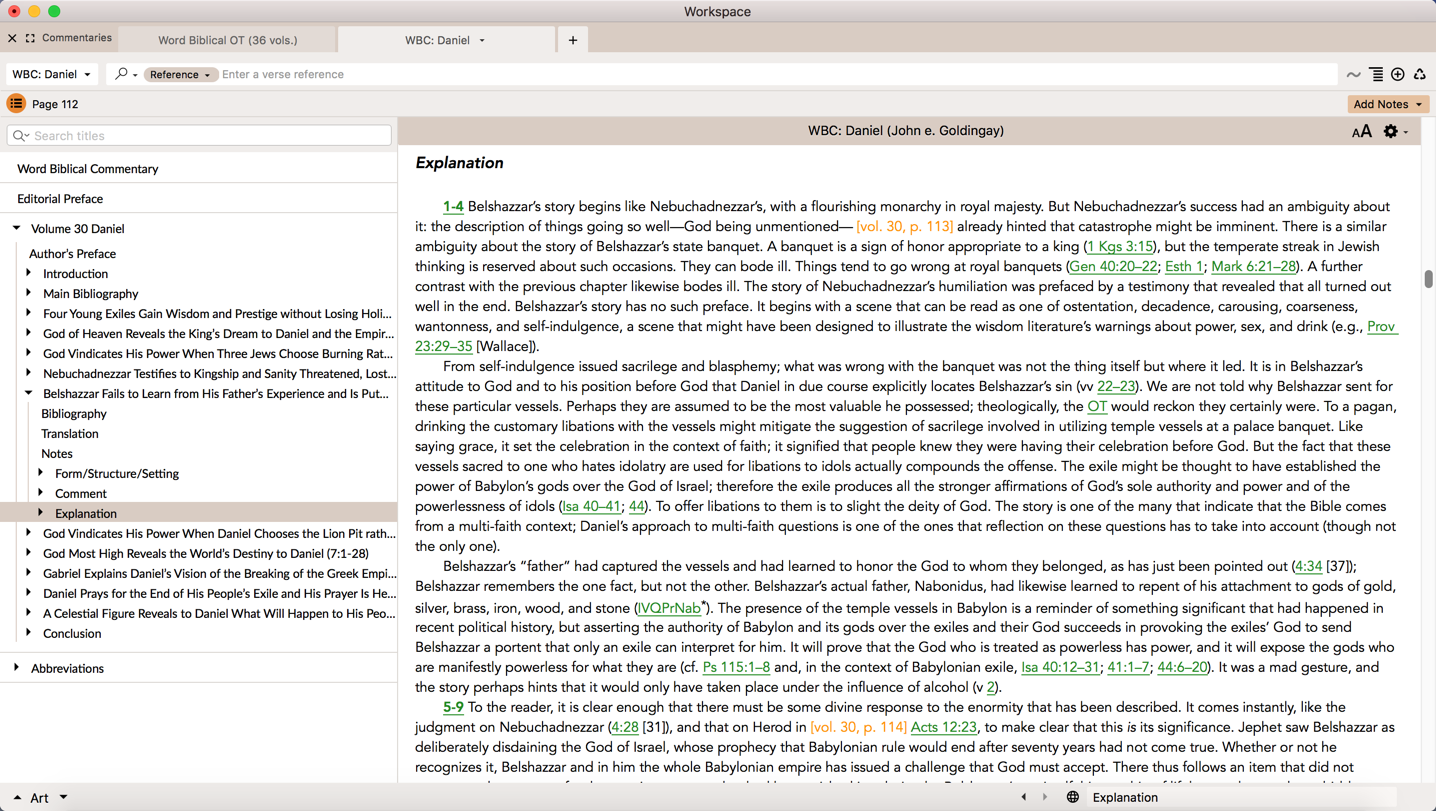Open the WBC: Daniel module dropdown

(51, 74)
